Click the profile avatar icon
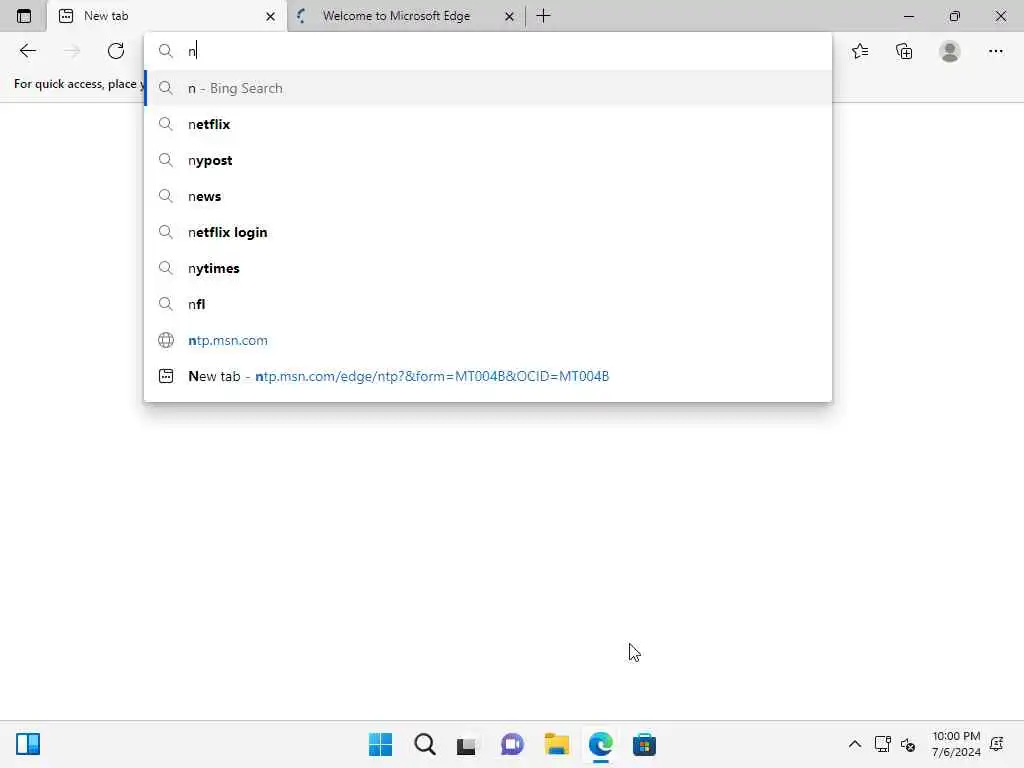1024x768 pixels. (x=950, y=51)
